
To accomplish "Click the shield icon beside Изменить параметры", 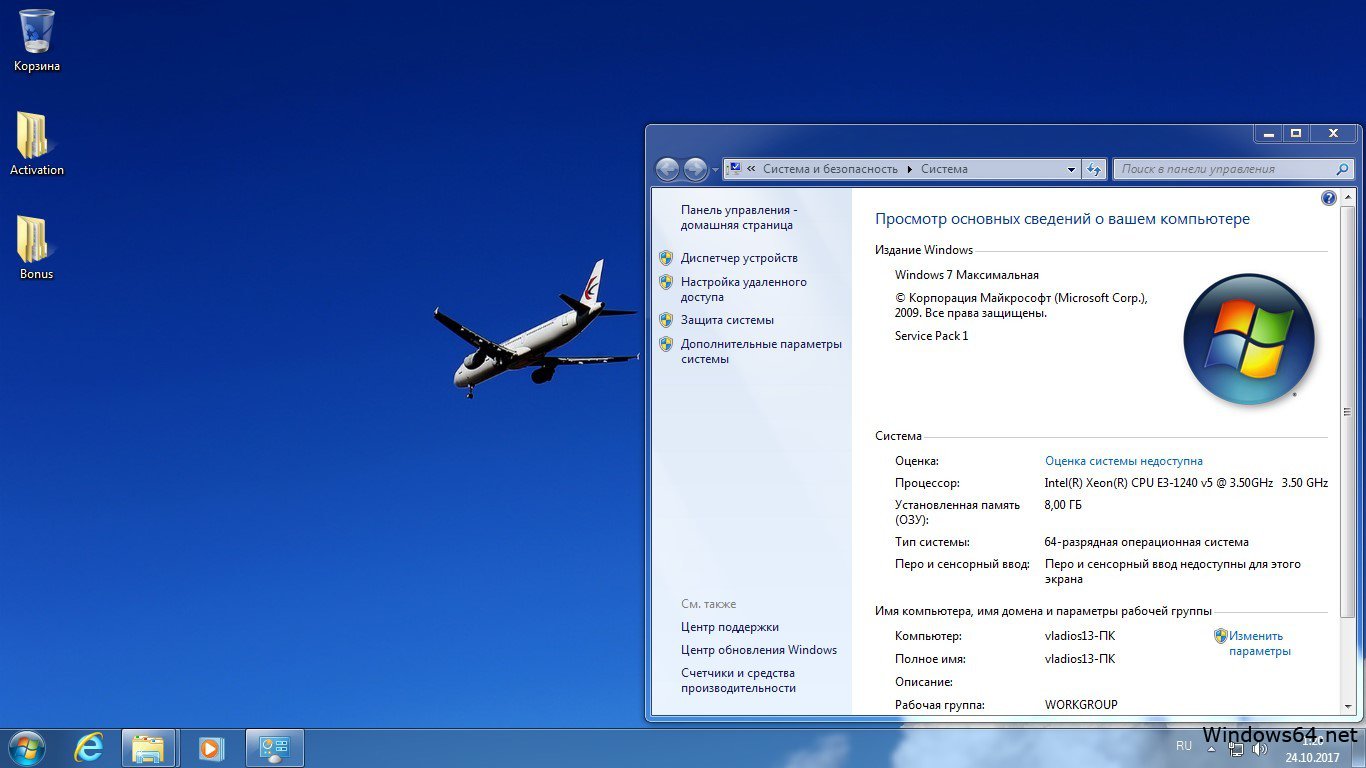I will pos(1221,636).
